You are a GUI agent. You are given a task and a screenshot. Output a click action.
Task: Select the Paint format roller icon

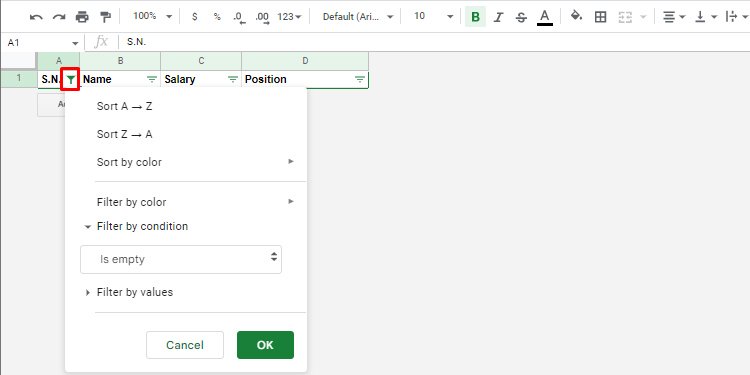click(x=105, y=17)
